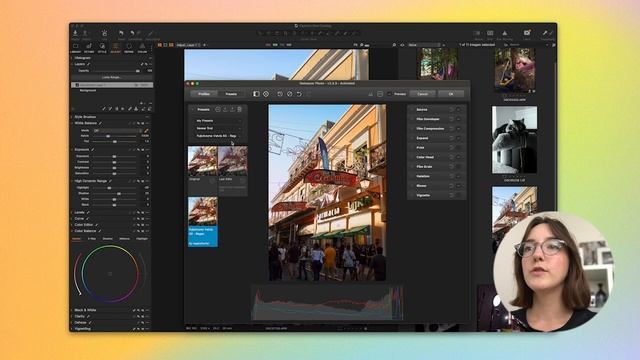Open the Style tool tab

pyautogui.click(x=102, y=47)
